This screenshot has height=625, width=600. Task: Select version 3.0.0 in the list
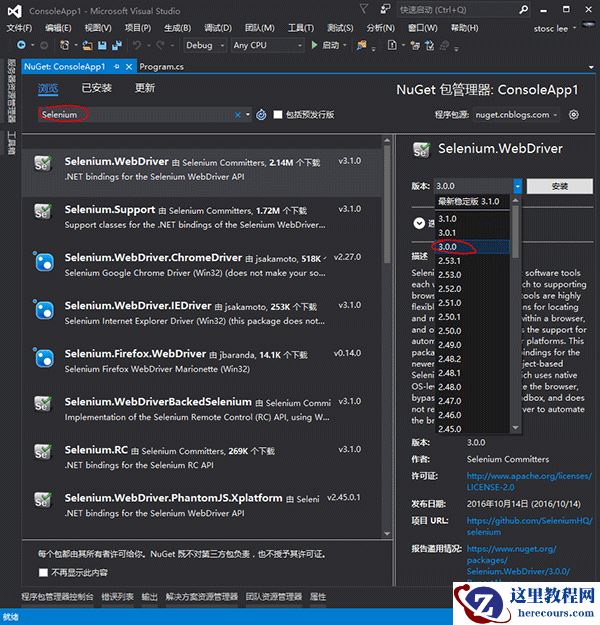click(447, 246)
